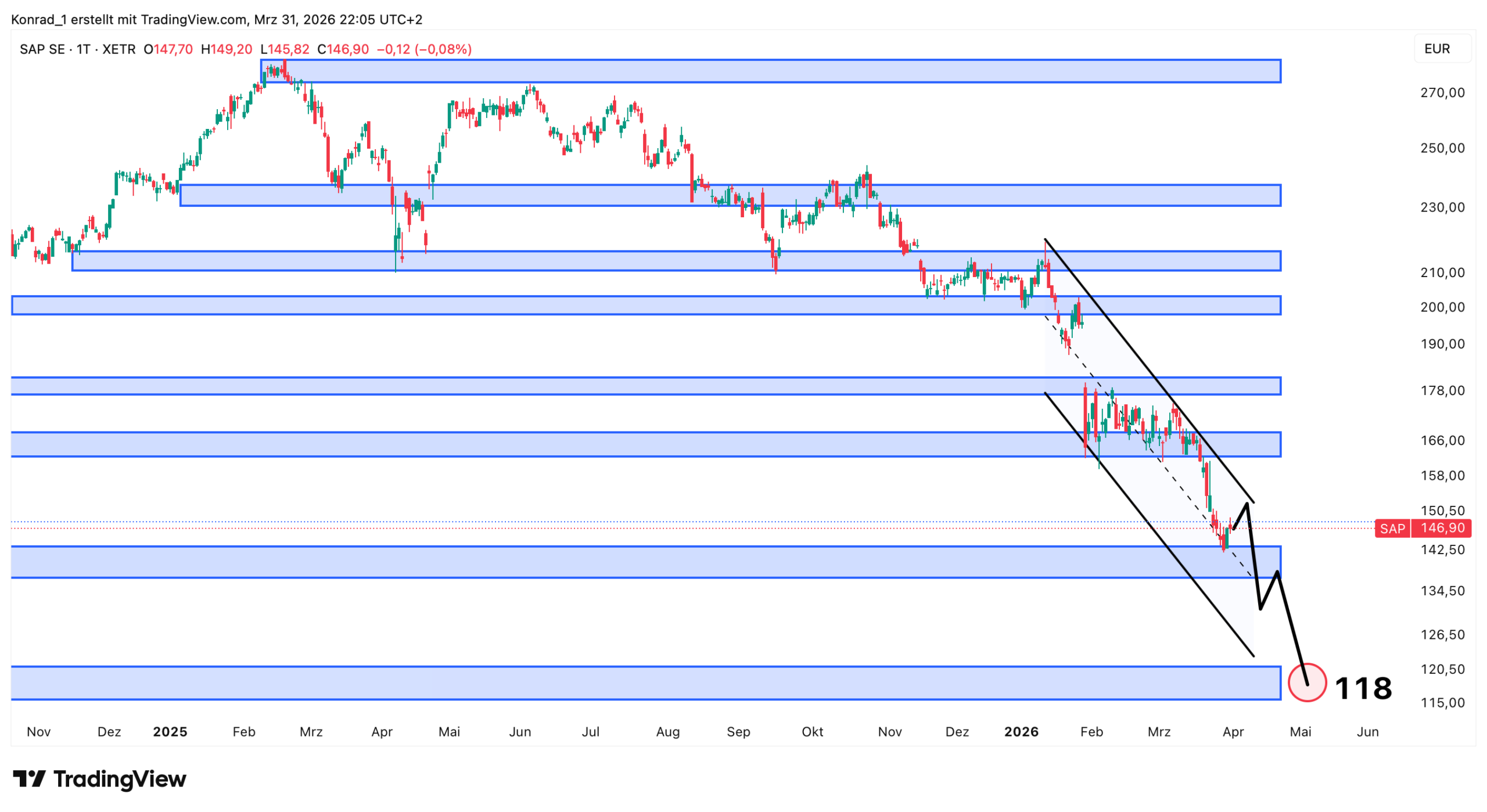This screenshot has width=1487, height=812.
Task: Click the 146,90 current price label
Action: pos(1442,528)
